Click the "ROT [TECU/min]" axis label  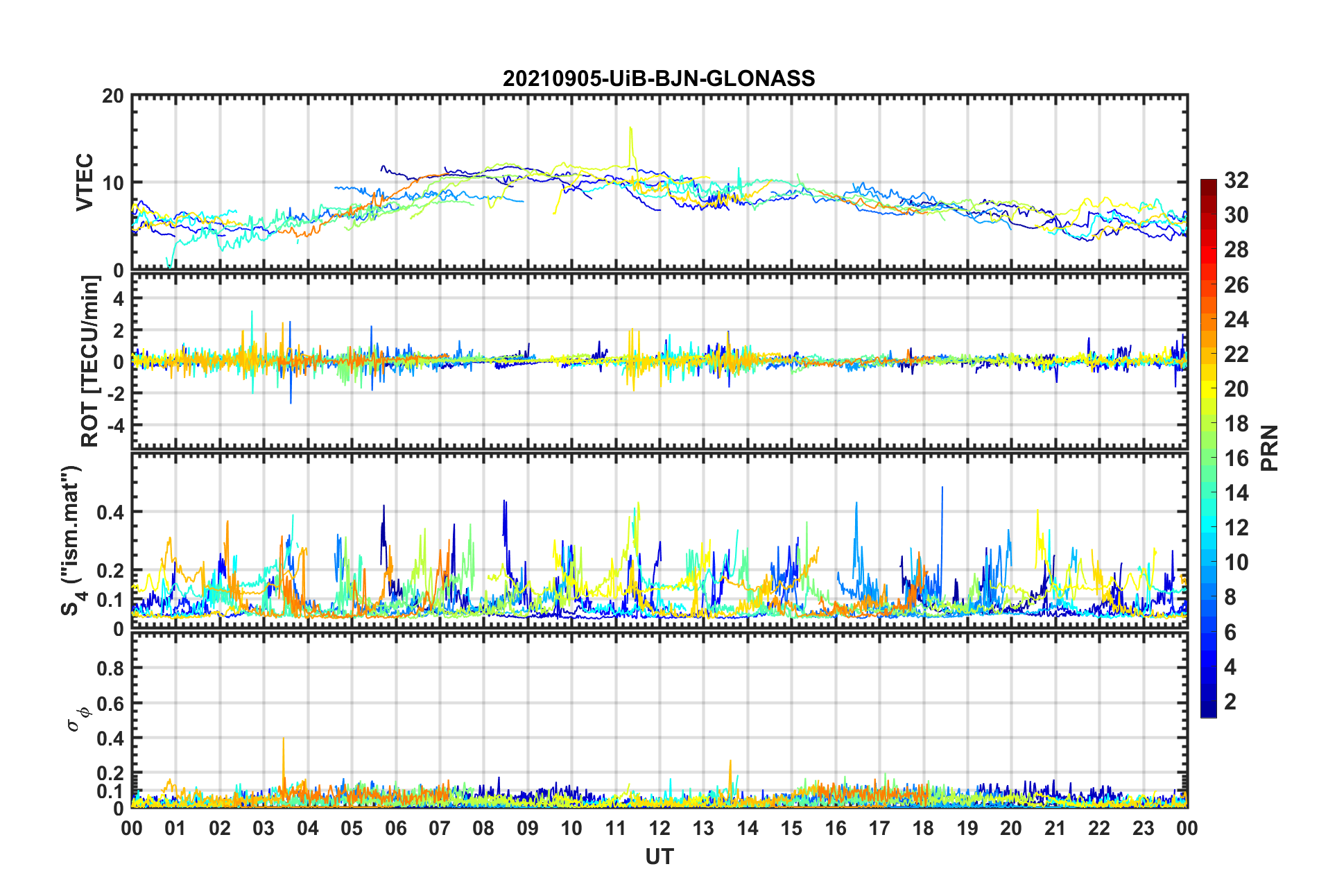pos(90,361)
